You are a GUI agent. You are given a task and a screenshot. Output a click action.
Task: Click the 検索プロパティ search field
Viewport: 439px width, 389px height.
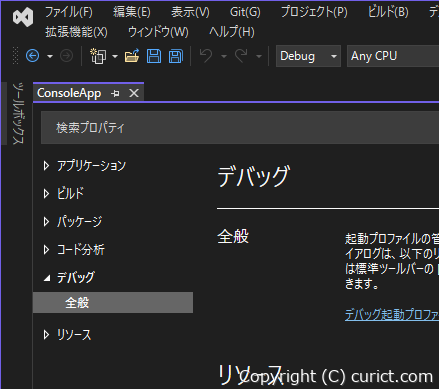[x=240, y=128]
